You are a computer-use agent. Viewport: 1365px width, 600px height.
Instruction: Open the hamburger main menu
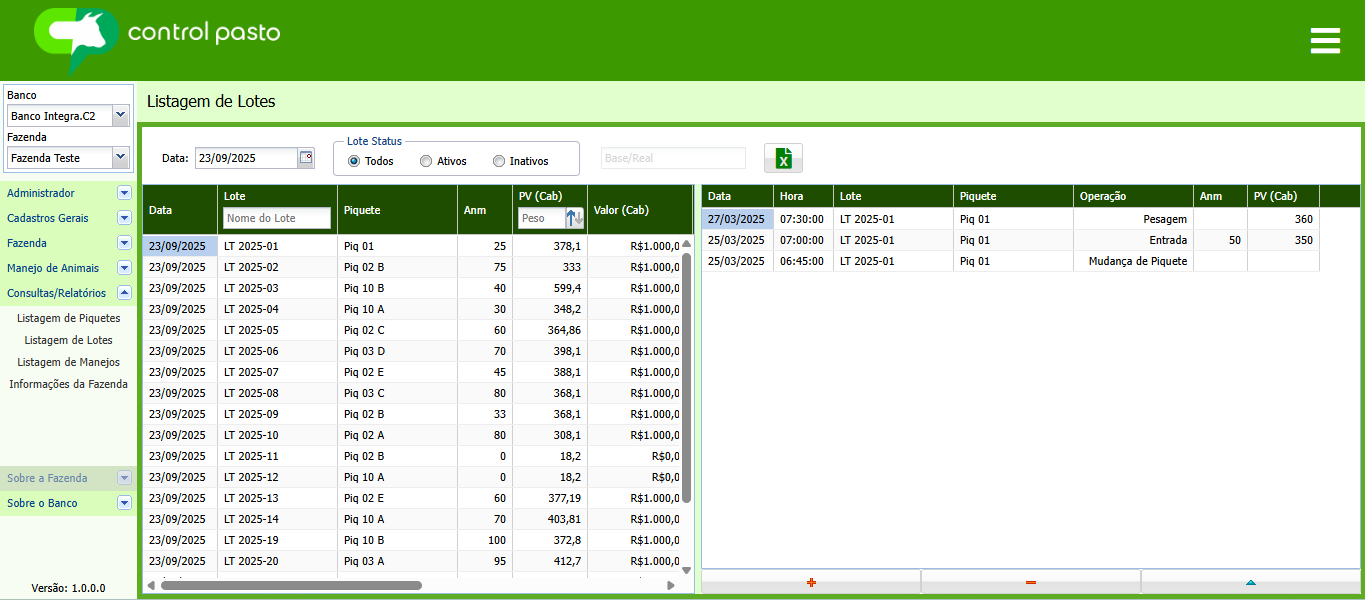tap(1325, 41)
